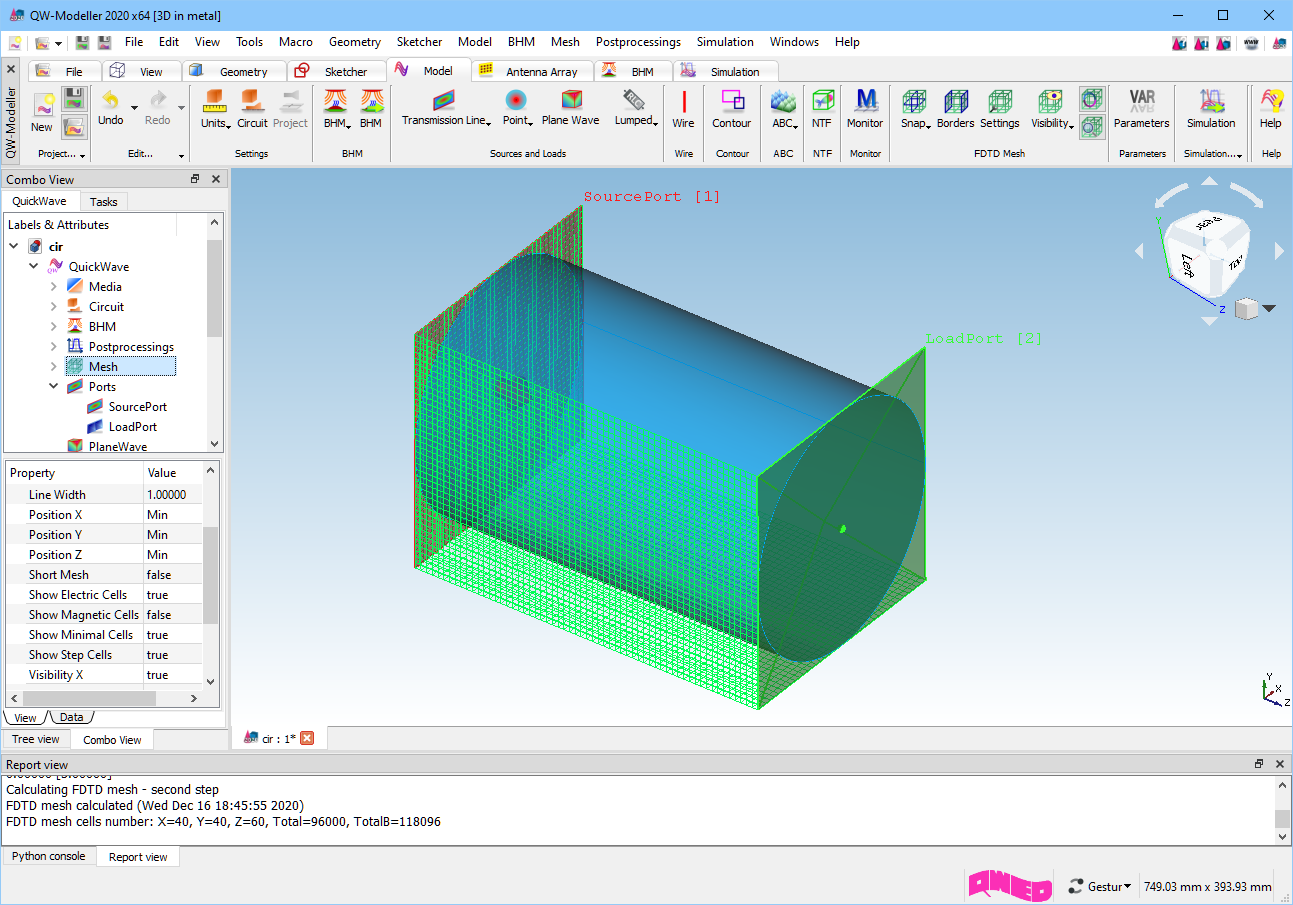Expand the Circuit tree node
This screenshot has width=1293, height=905.
click(54, 307)
